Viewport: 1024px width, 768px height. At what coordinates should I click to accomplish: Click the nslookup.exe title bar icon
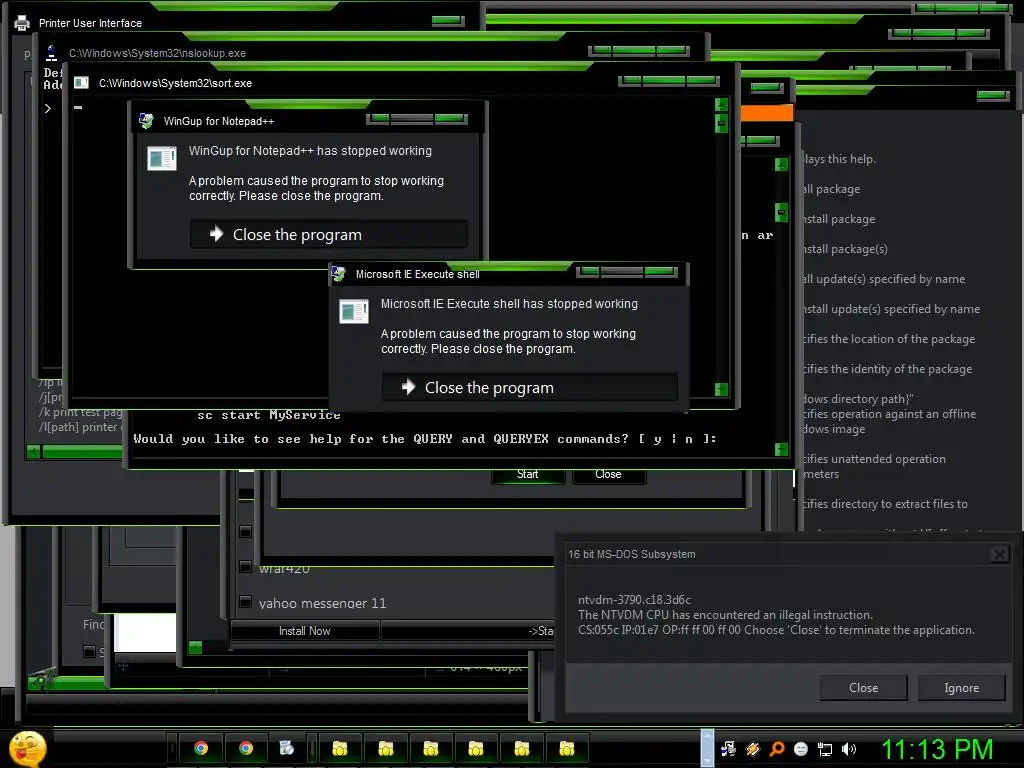point(52,53)
